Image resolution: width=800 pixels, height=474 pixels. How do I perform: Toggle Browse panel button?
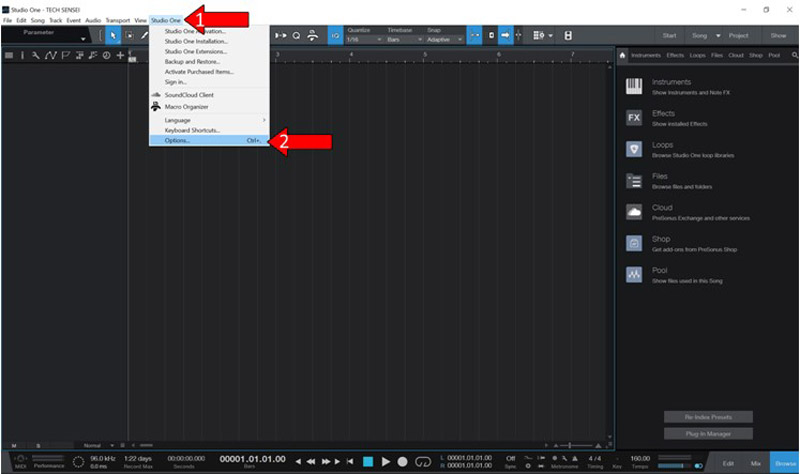pos(785,463)
